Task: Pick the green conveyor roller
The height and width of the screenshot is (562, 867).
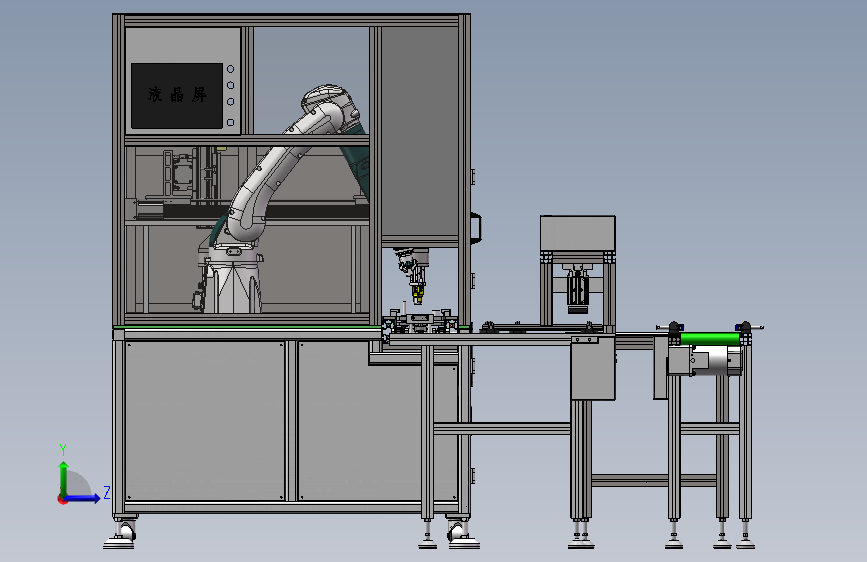Action: point(709,339)
